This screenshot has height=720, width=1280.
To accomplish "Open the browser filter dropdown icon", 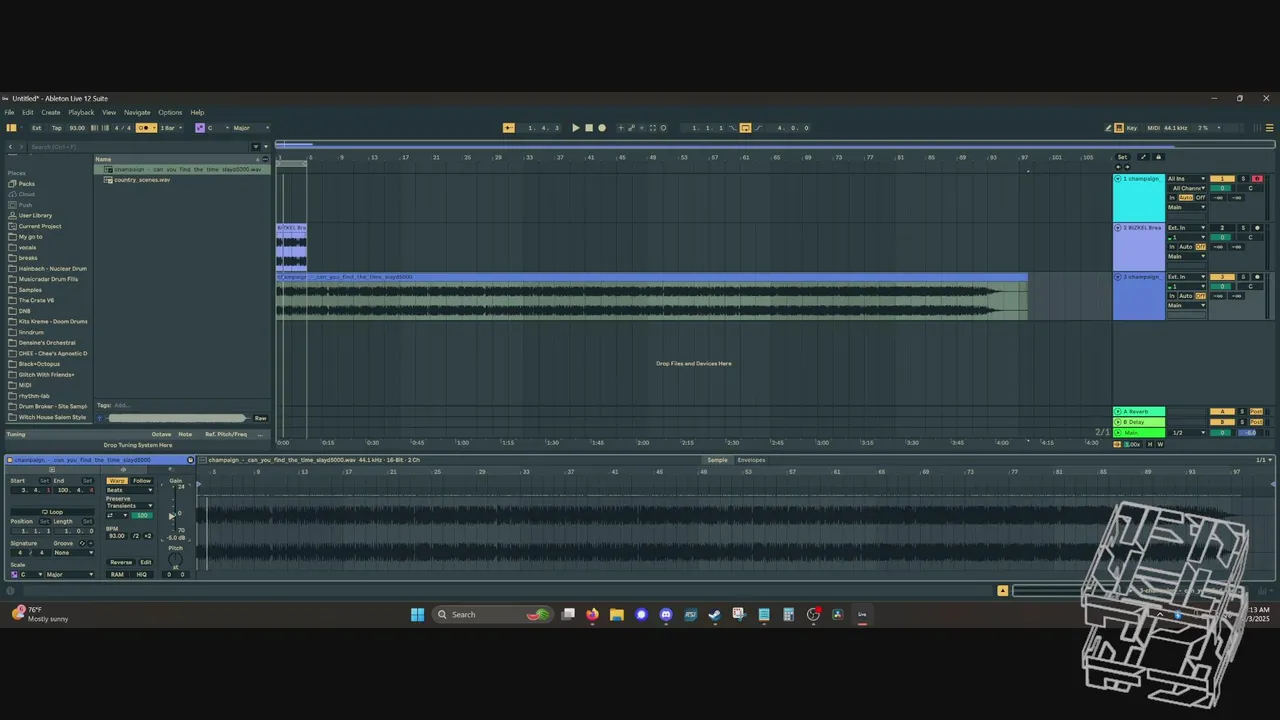I will (255, 147).
